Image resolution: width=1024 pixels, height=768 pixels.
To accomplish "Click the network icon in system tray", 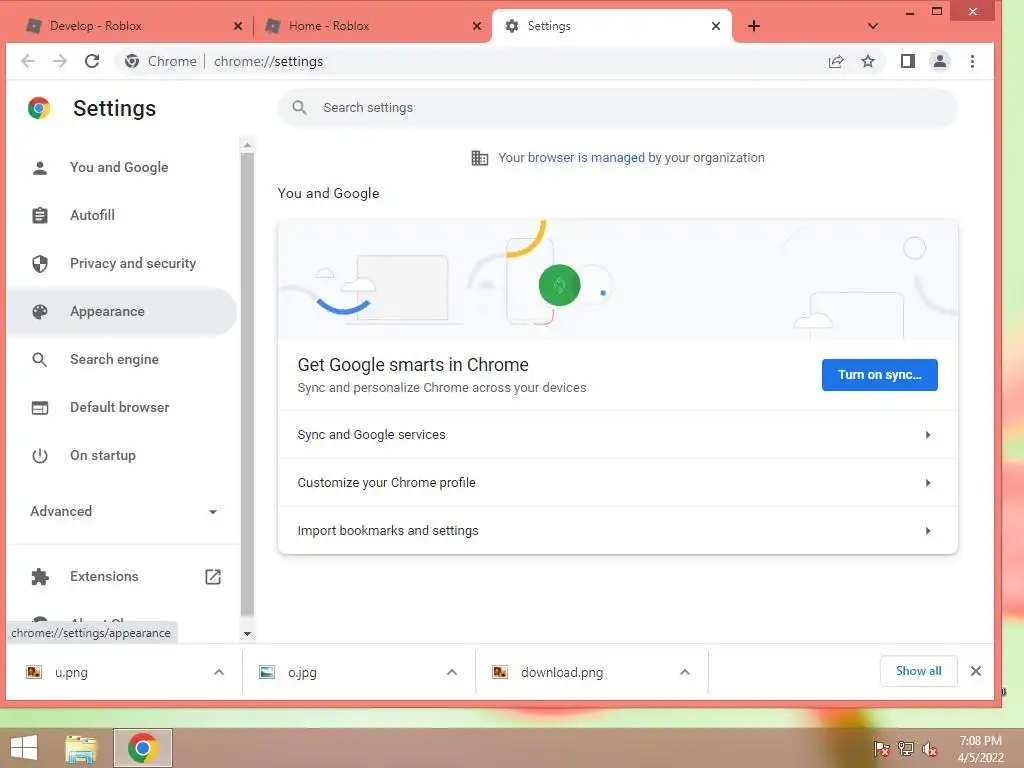I will click(906, 749).
